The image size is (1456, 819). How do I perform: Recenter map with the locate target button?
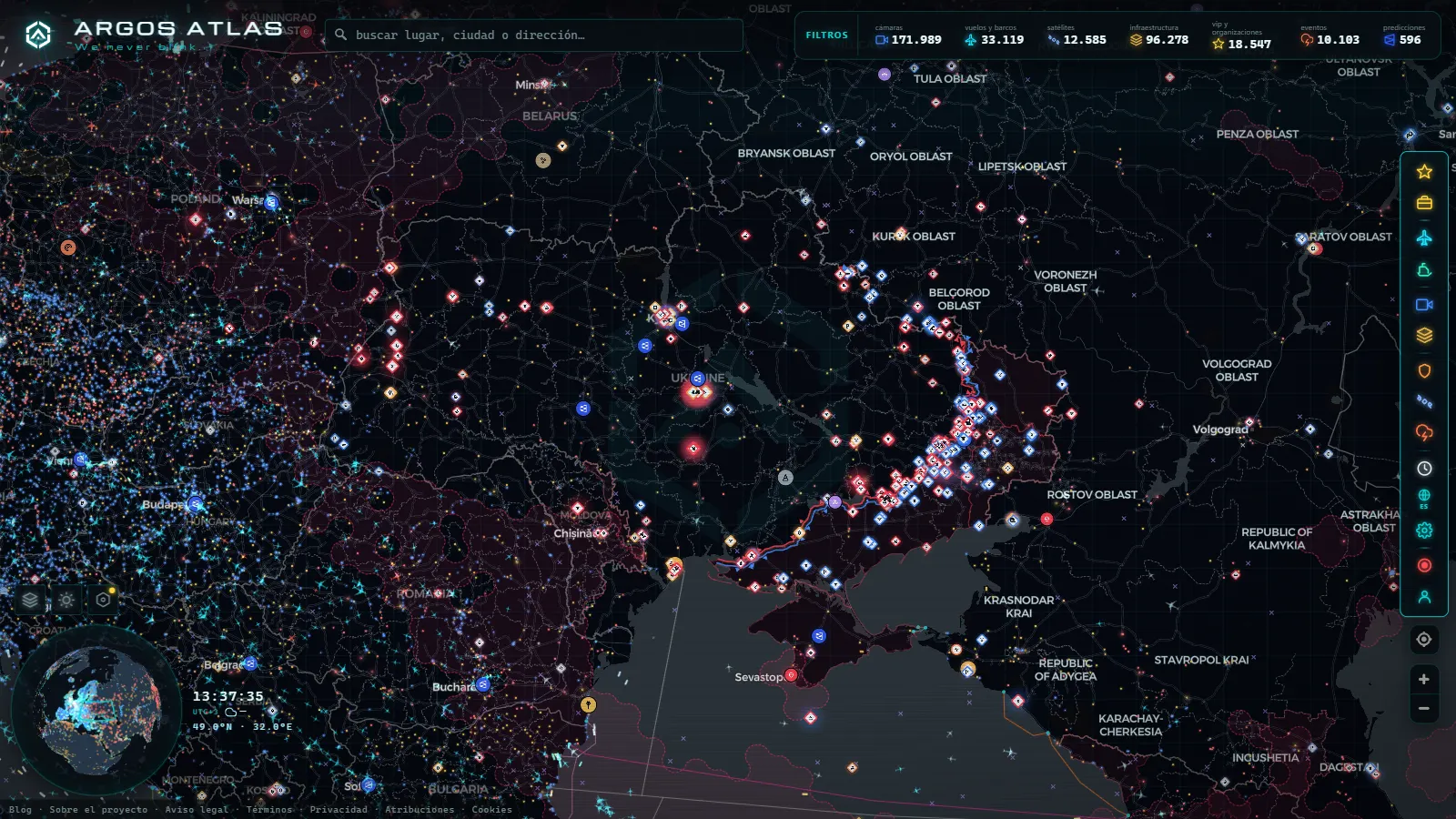point(1424,640)
